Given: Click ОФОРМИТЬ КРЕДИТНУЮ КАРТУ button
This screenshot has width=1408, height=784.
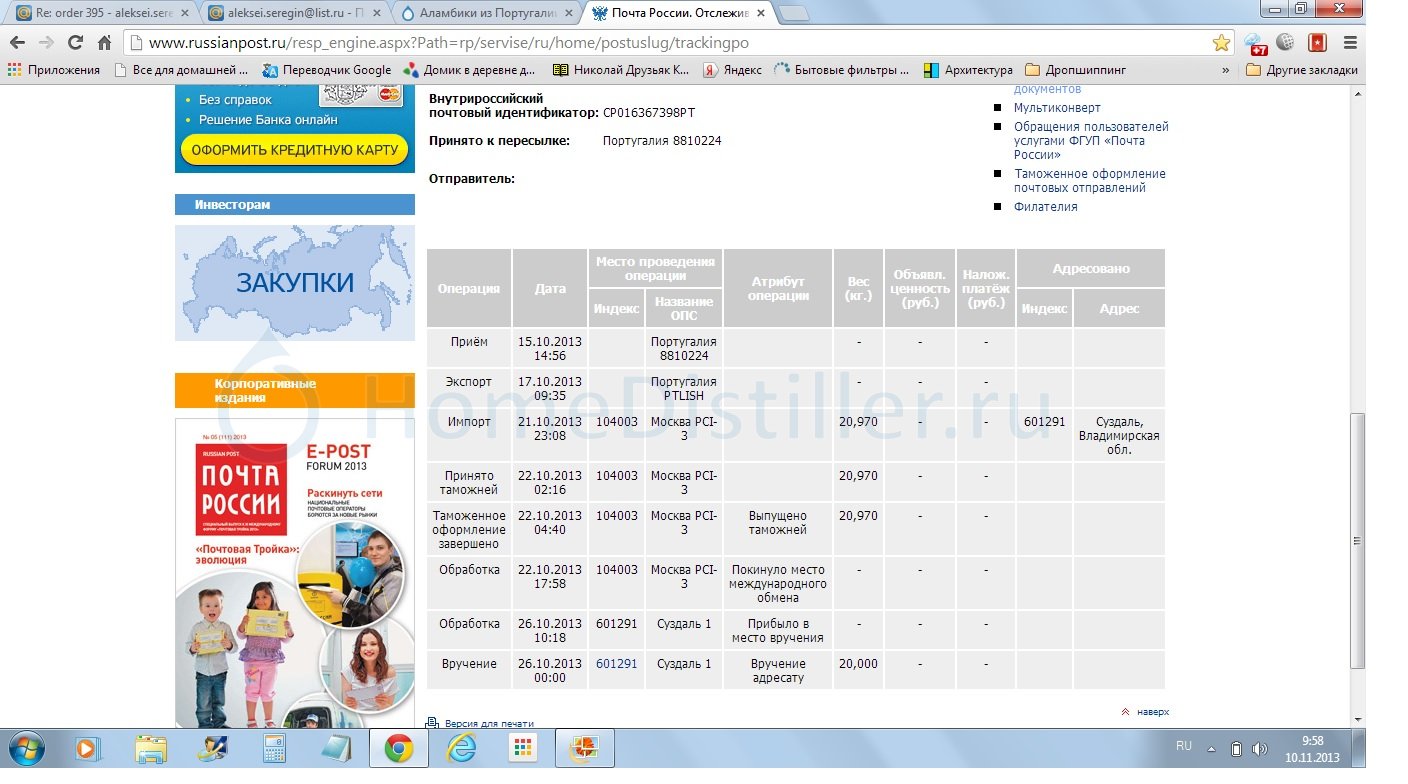Looking at the screenshot, I should click(x=295, y=150).
